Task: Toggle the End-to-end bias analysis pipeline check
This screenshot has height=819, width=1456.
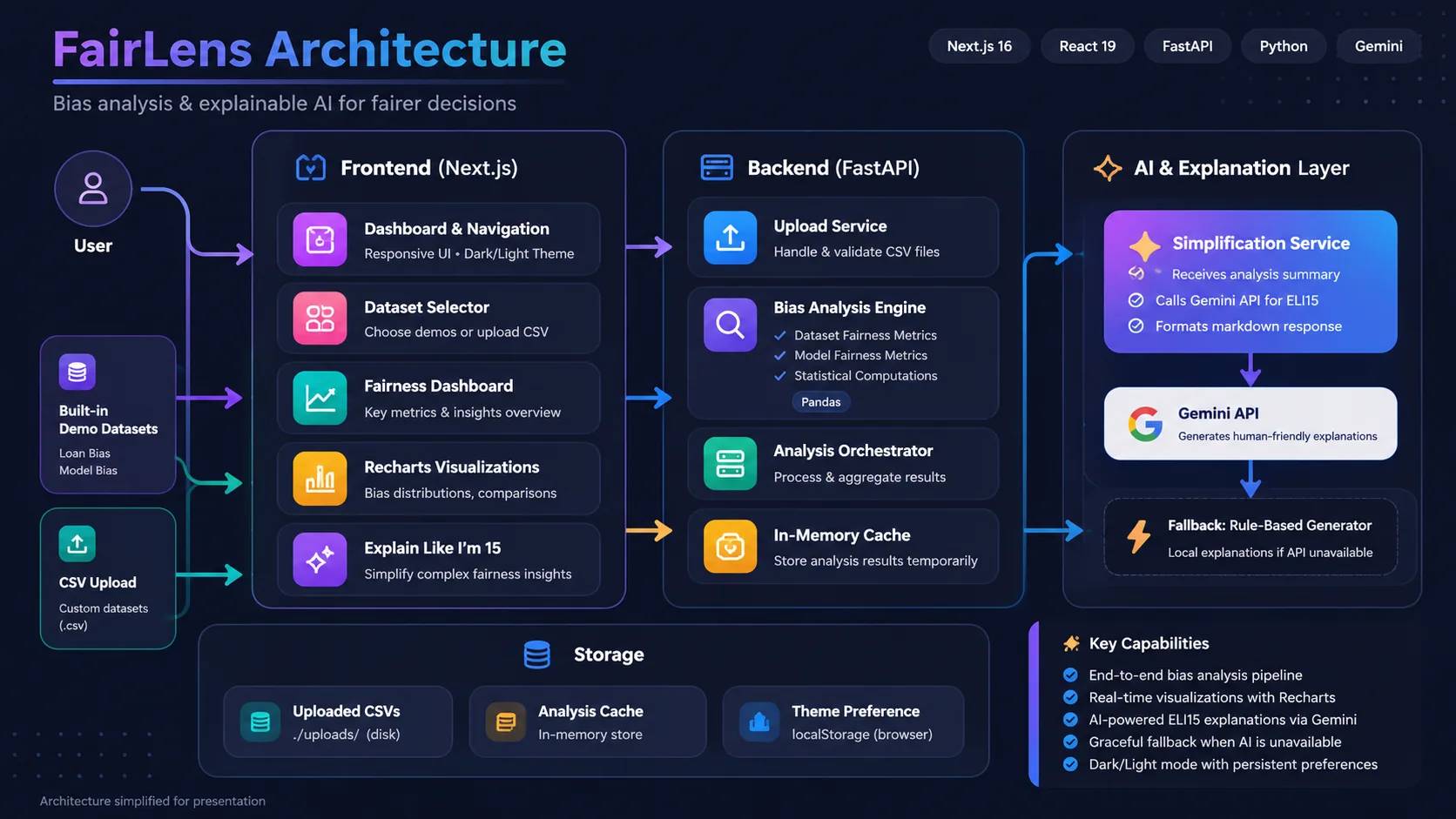Action: (1071, 675)
